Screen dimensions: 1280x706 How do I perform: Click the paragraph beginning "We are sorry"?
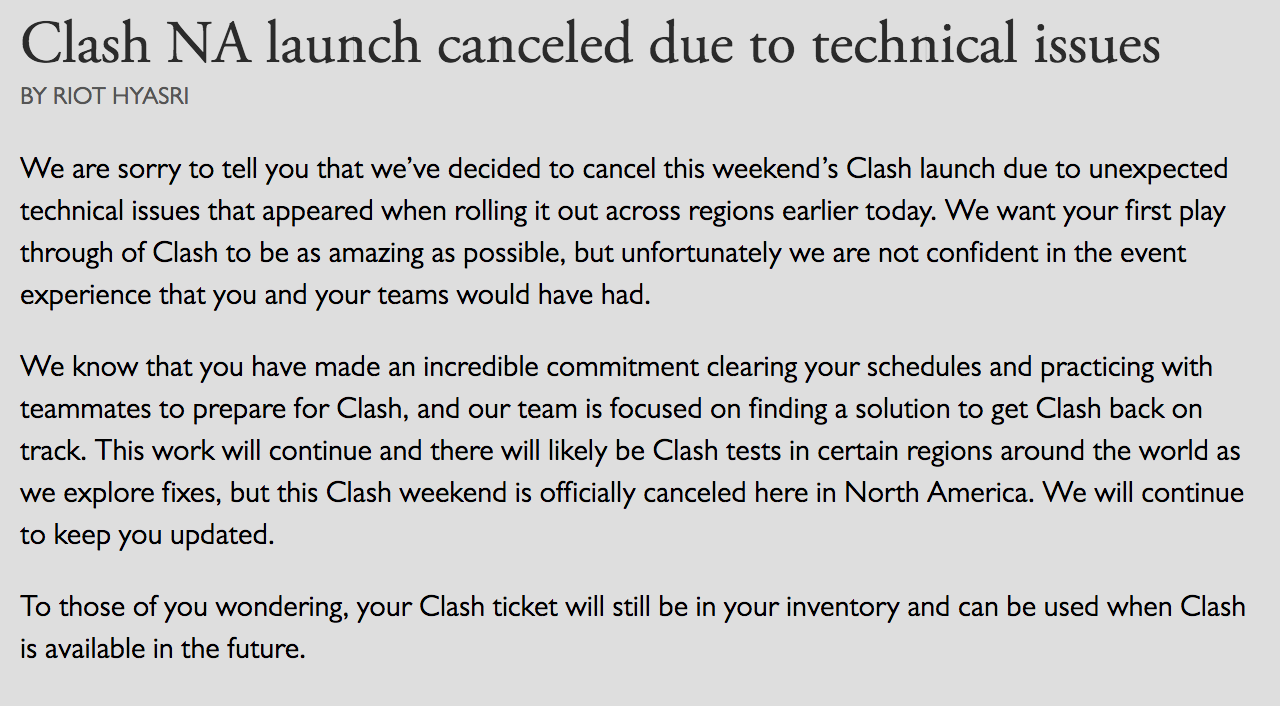click(x=624, y=233)
